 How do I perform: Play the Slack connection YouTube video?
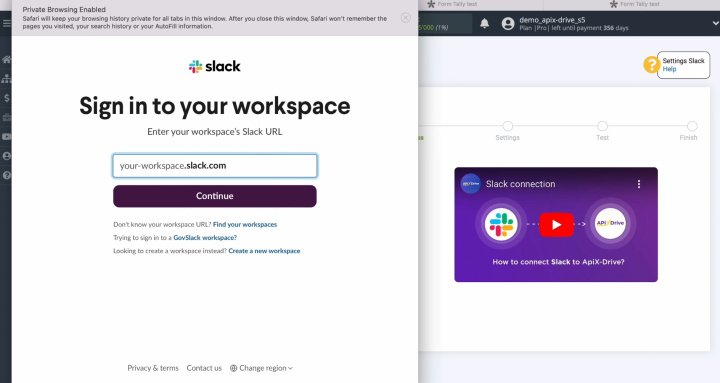click(556, 224)
